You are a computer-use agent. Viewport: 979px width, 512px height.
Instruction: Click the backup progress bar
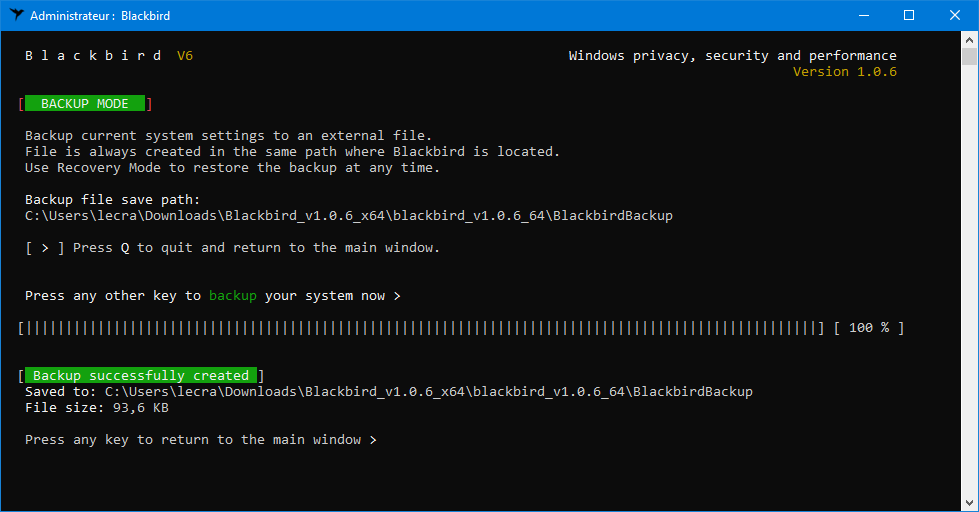[x=421, y=328]
